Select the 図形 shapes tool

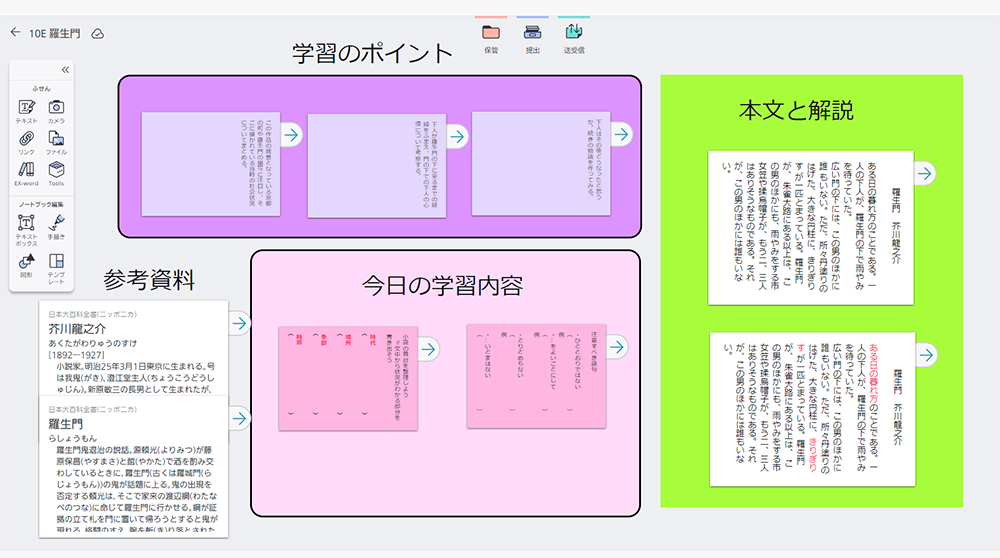26,266
